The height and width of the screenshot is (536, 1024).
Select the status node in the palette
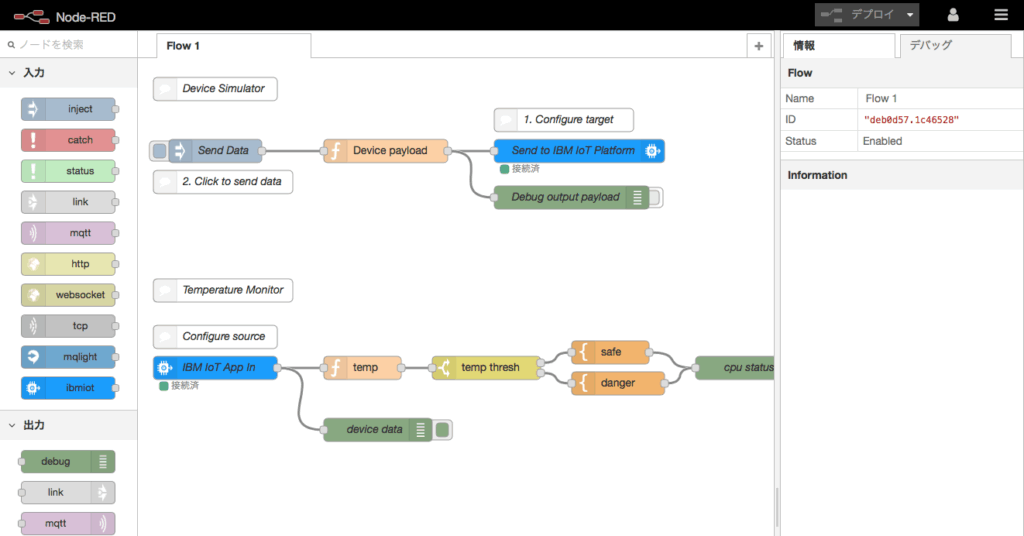pos(68,171)
